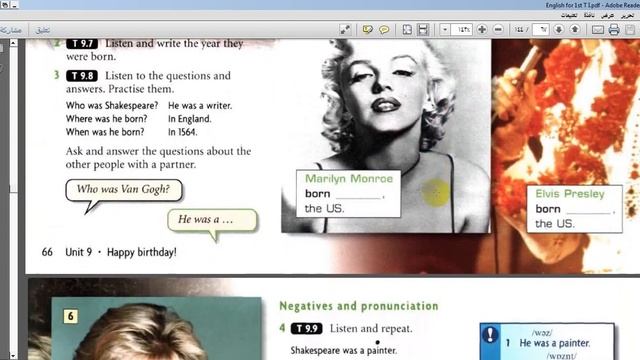Viewport: 640px width, 360px height.
Task: Click the text 'Shakespeare was a painter.'
Action: (x=343, y=350)
